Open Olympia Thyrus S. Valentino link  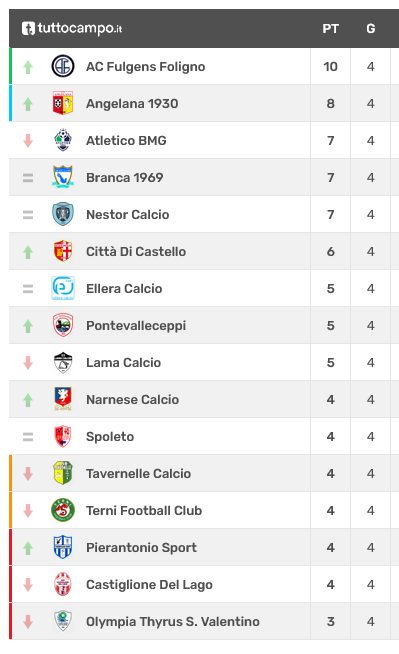pyautogui.click(x=173, y=621)
